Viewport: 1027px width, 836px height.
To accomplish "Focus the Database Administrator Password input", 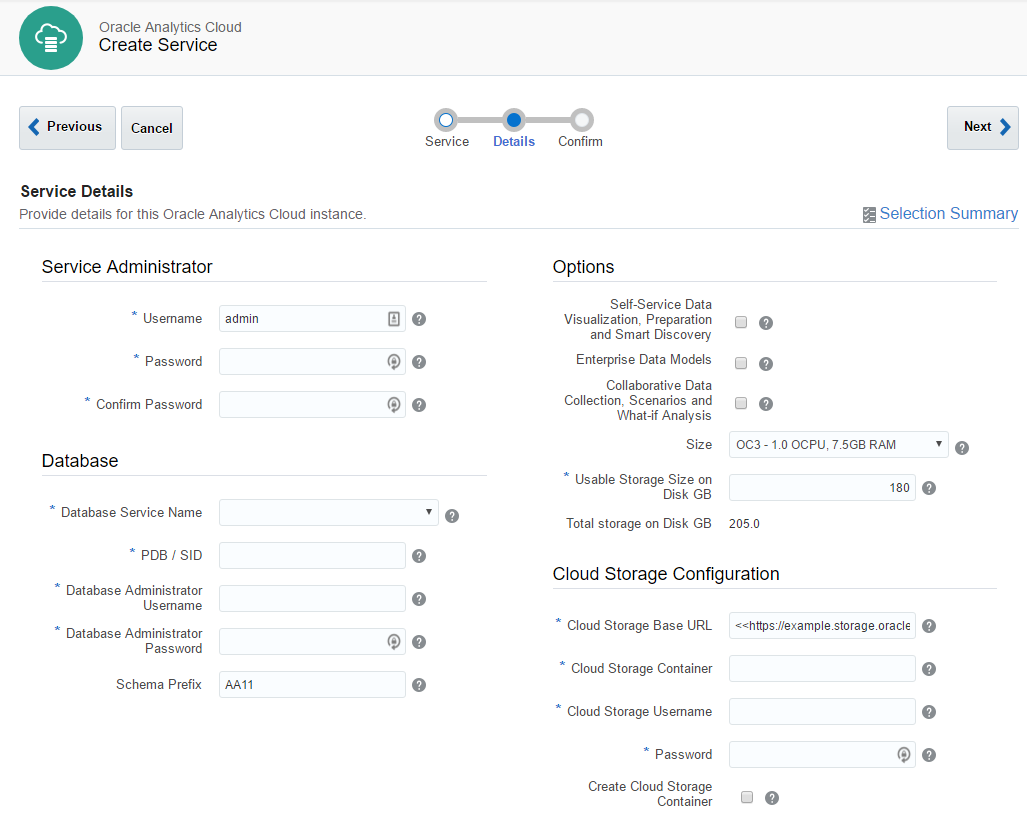I will [x=312, y=641].
